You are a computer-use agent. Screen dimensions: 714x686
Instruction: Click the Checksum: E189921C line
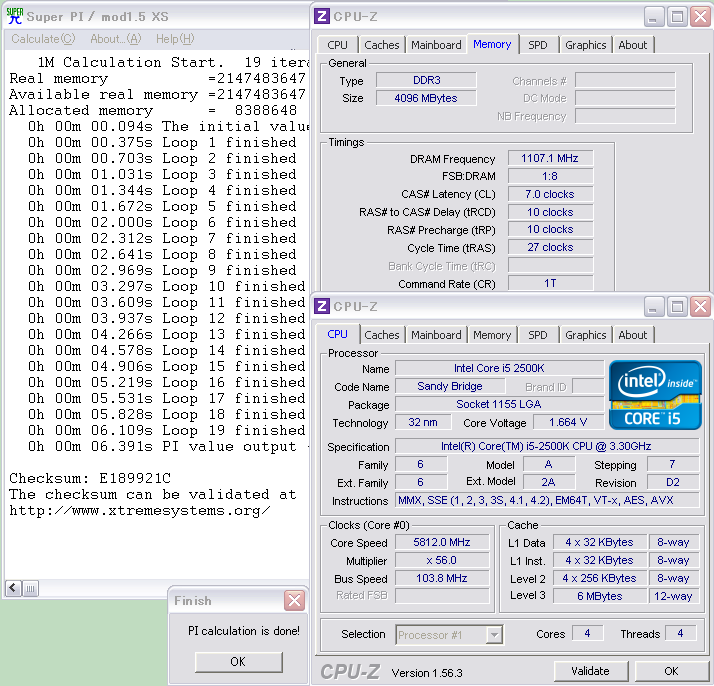pyautogui.click(x=90, y=478)
